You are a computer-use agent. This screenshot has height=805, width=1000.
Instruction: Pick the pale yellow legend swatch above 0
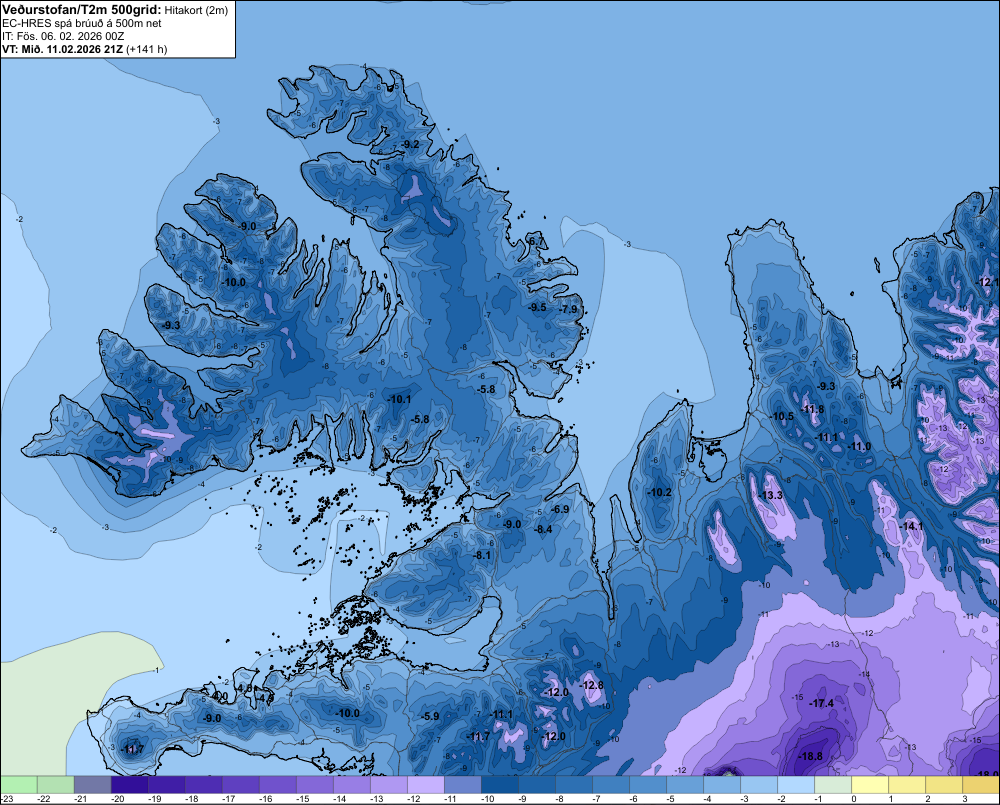tap(871, 784)
